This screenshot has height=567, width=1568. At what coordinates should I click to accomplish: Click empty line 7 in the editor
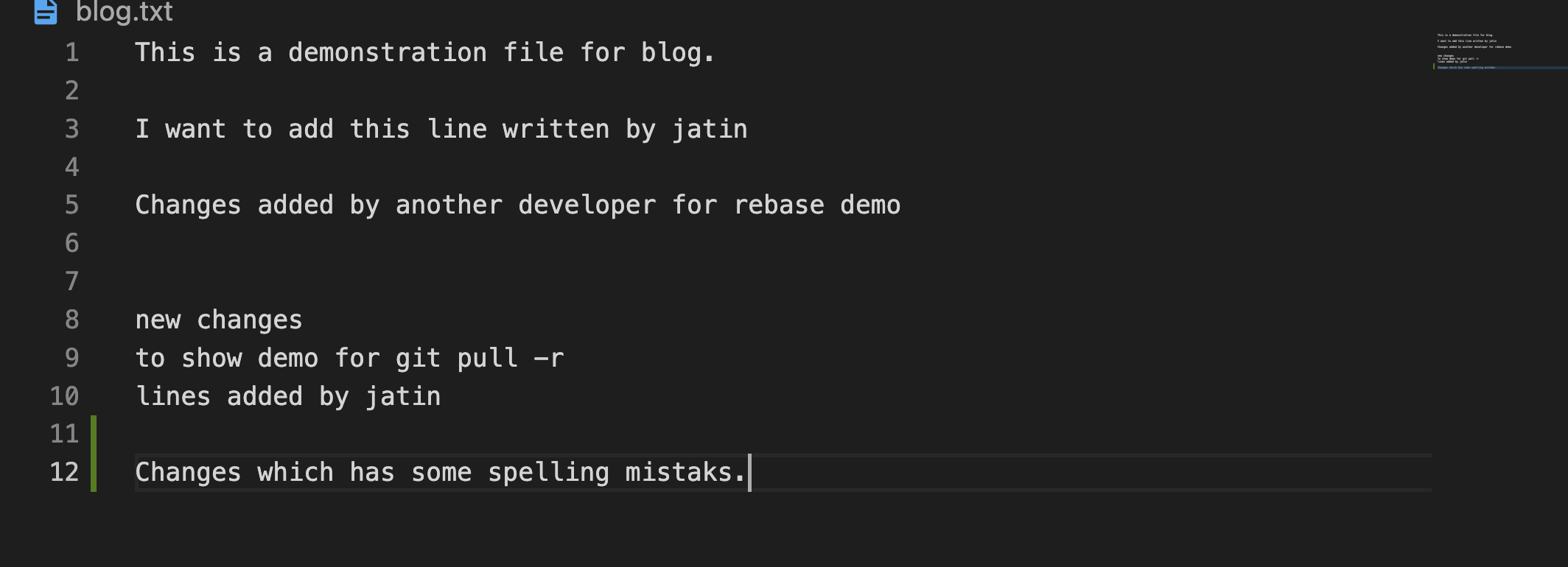[783, 281]
